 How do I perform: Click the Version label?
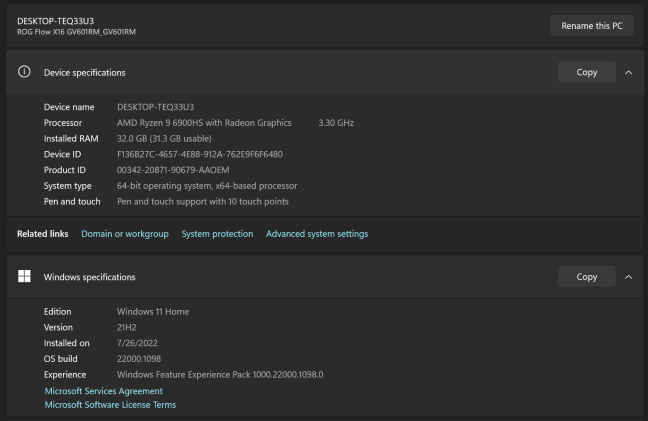(x=58, y=327)
